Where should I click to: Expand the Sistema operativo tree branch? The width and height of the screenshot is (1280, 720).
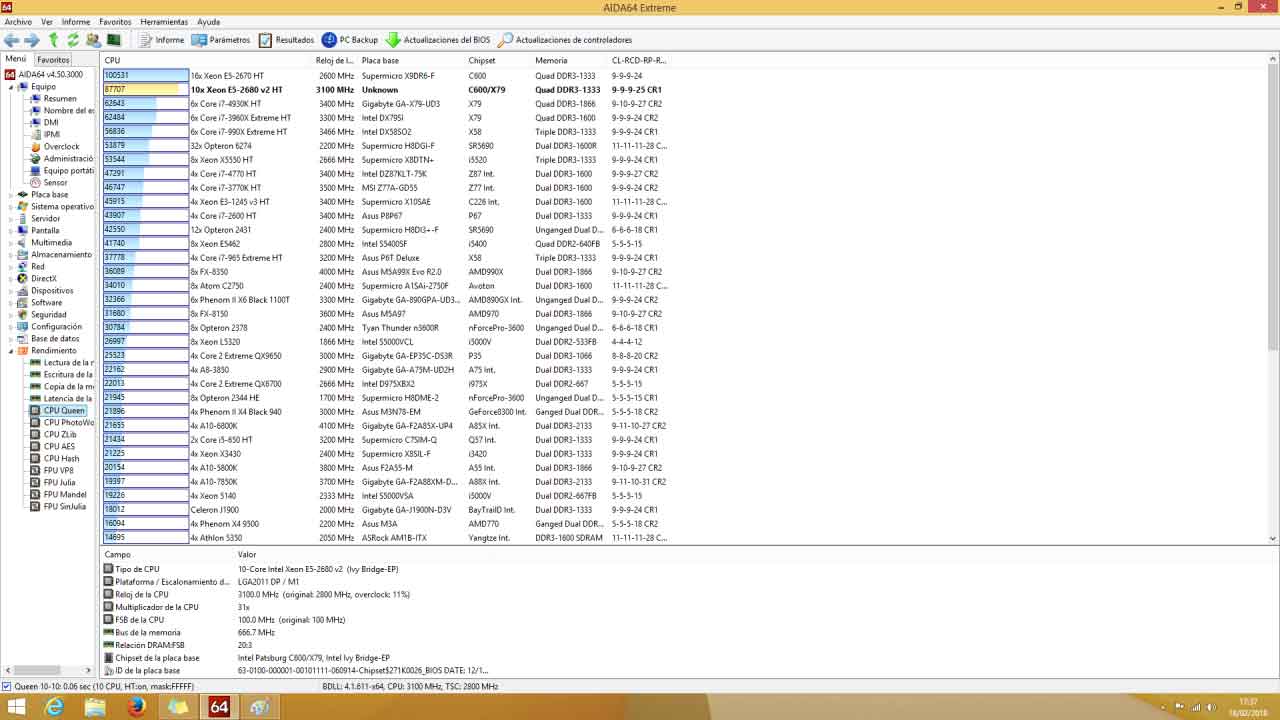[x=12, y=207]
